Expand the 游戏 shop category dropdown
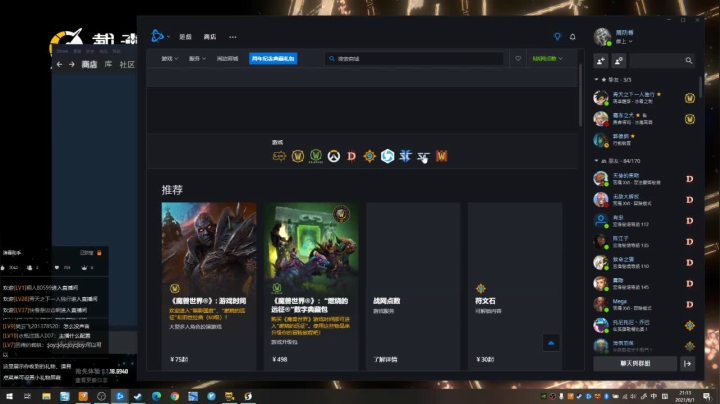 click(x=169, y=59)
